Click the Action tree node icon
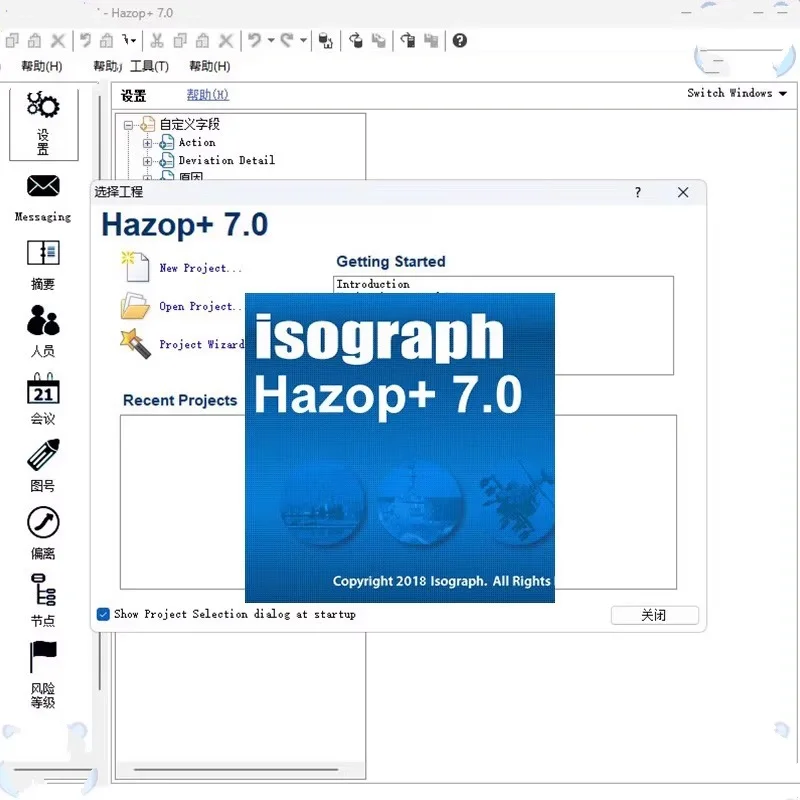The image size is (800, 800). coord(166,142)
